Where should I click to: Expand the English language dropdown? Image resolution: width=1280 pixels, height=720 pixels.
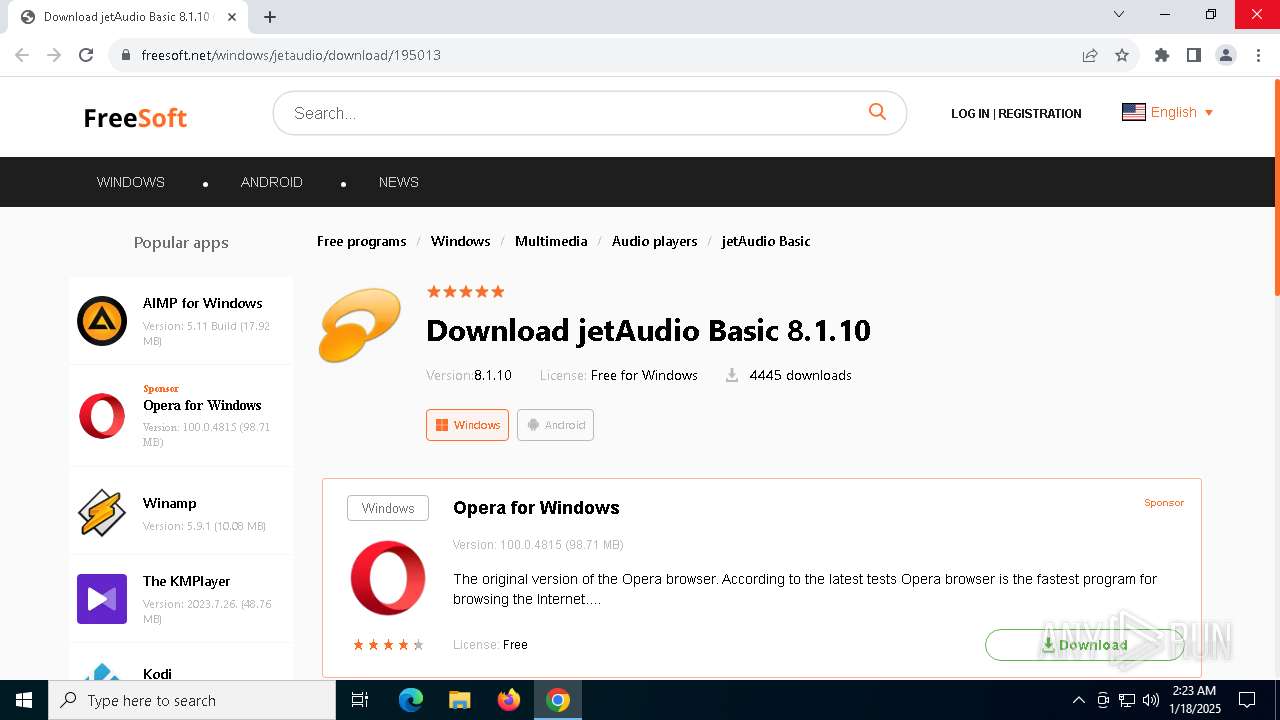point(1168,112)
